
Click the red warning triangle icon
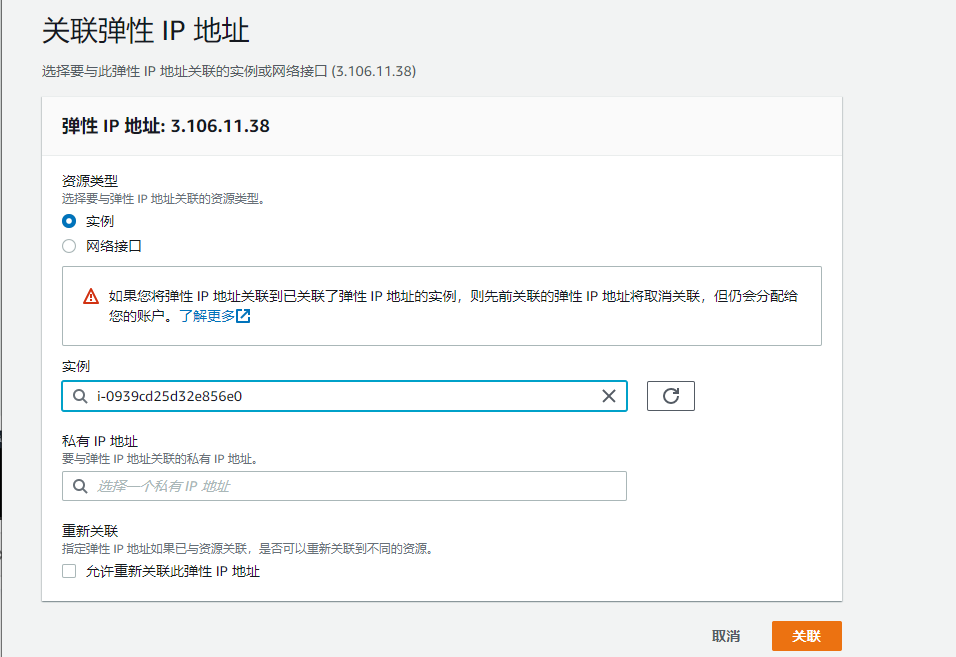[91, 296]
